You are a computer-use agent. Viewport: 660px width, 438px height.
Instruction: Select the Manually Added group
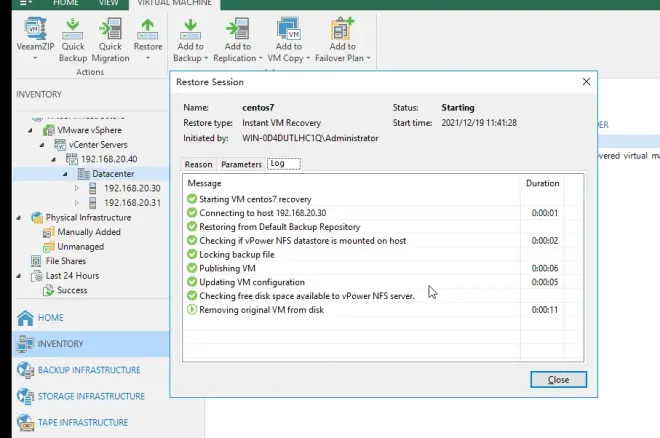tap(89, 232)
